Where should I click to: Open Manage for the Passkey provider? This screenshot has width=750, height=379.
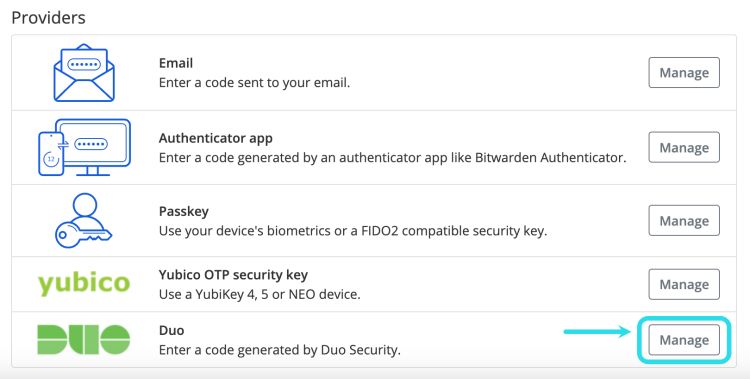click(x=684, y=221)
